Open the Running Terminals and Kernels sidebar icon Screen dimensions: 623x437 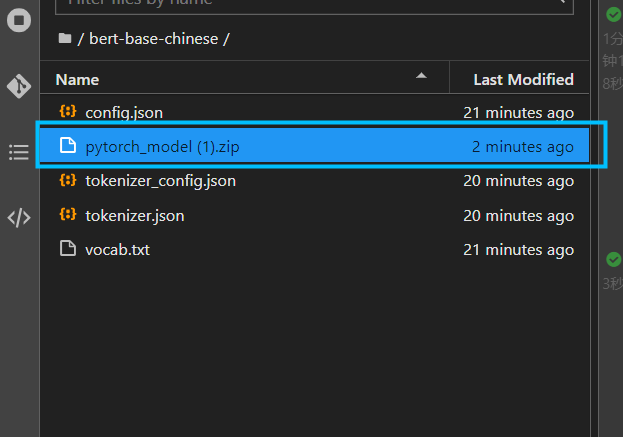[19, 20]
